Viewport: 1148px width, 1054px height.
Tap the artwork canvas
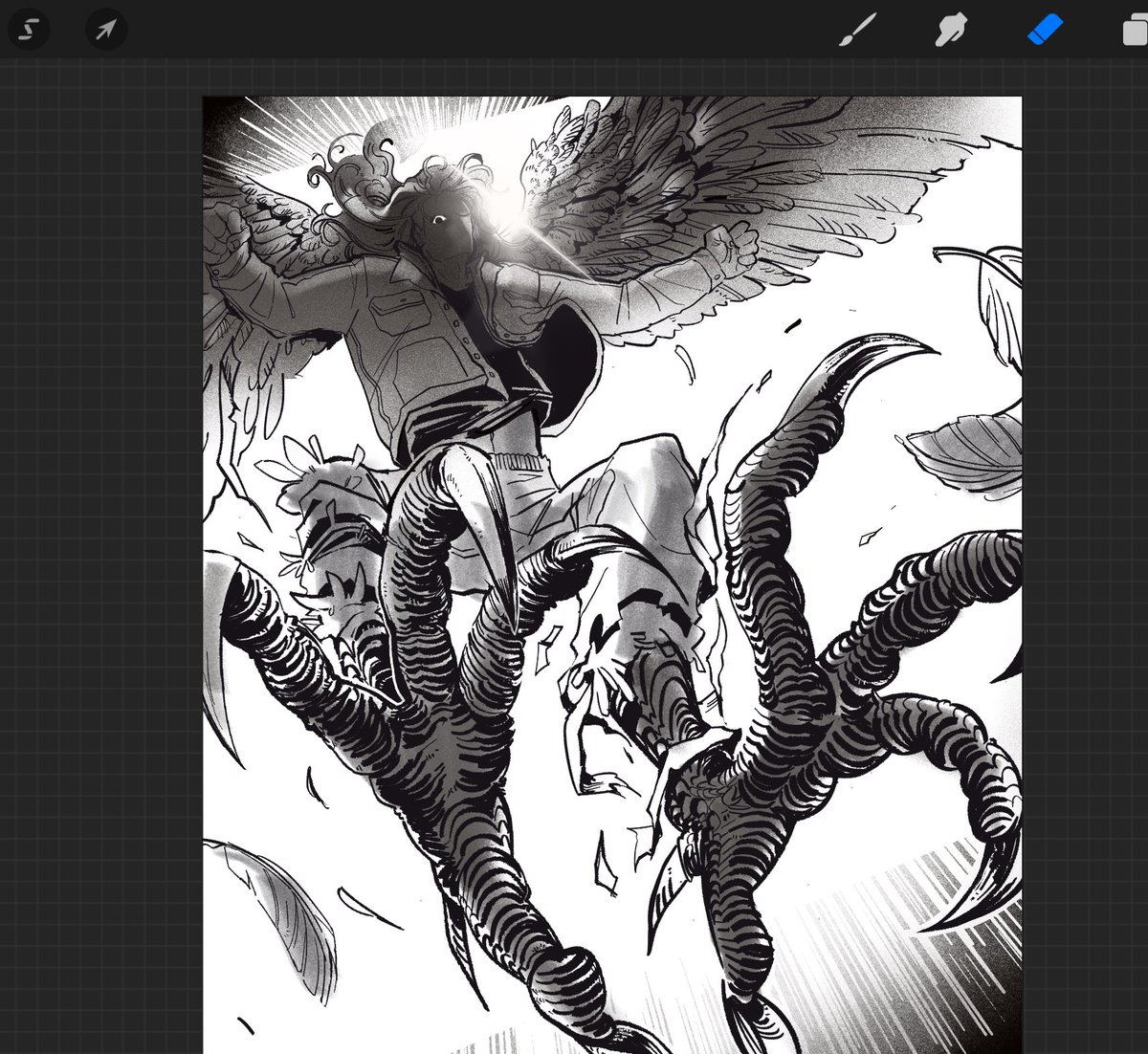tap(612, 575)
